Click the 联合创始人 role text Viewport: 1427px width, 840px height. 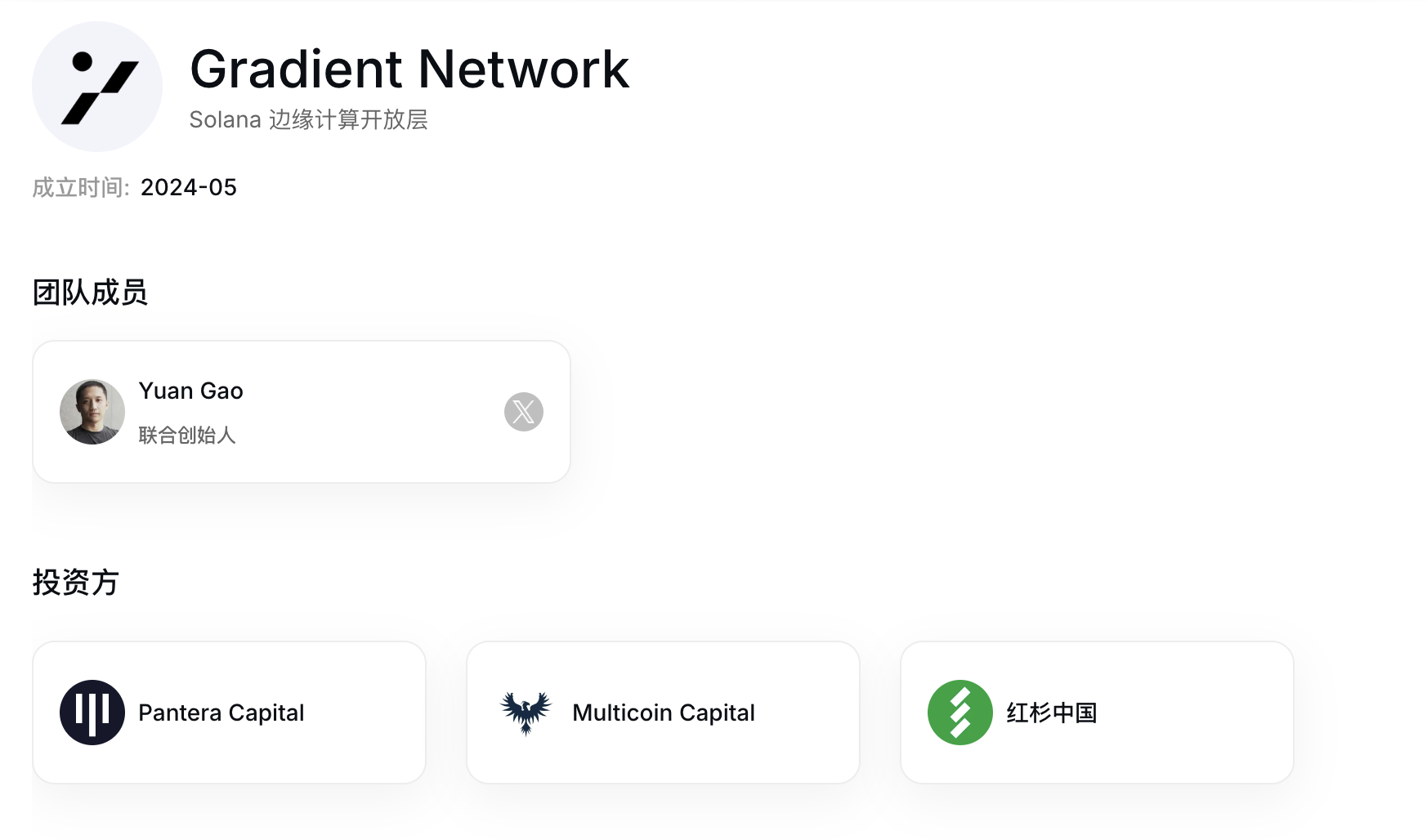(x=187, y=435)
